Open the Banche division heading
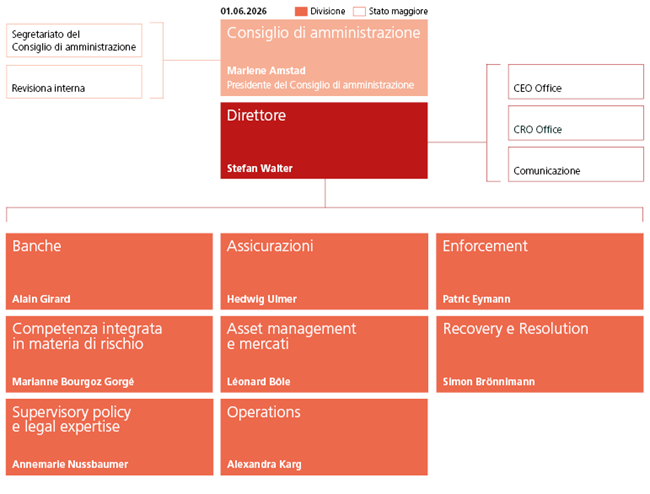 37,246
